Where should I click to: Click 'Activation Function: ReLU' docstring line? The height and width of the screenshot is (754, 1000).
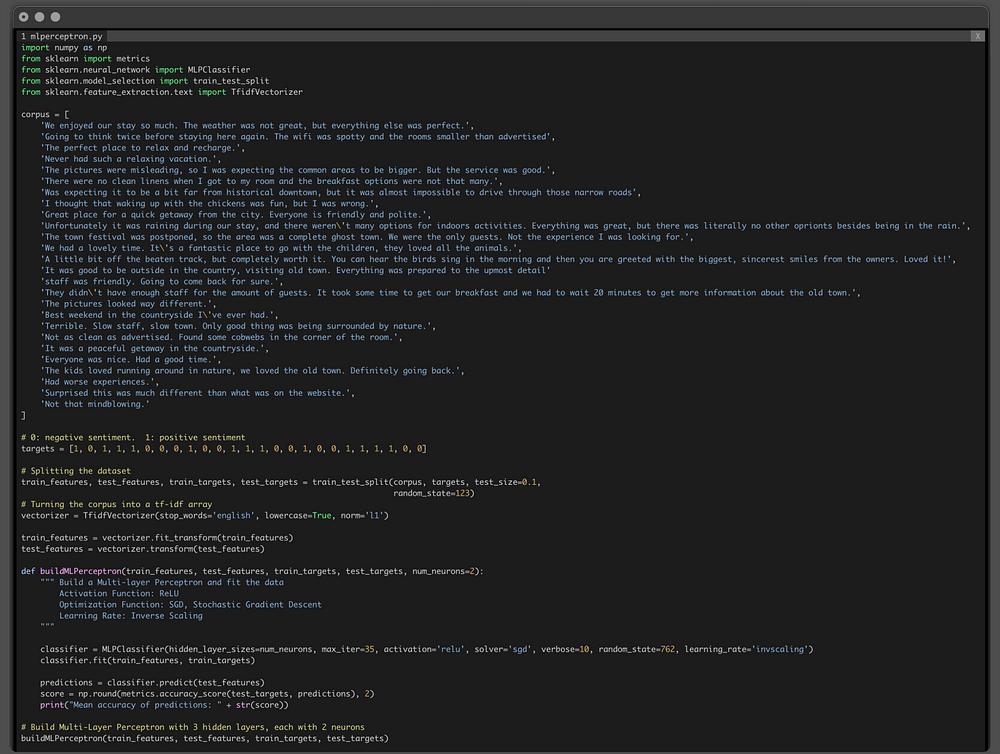(119, 594)
